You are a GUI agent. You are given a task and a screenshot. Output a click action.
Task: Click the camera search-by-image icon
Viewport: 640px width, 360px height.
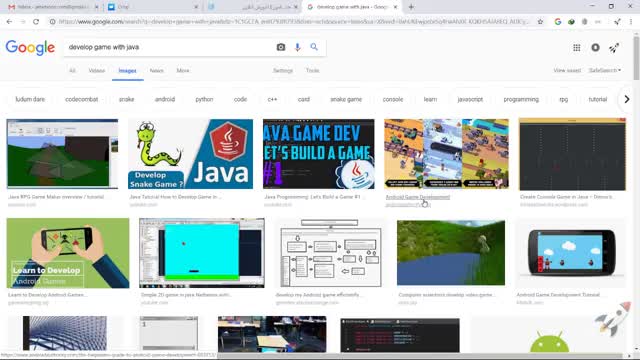pos(281,47)
